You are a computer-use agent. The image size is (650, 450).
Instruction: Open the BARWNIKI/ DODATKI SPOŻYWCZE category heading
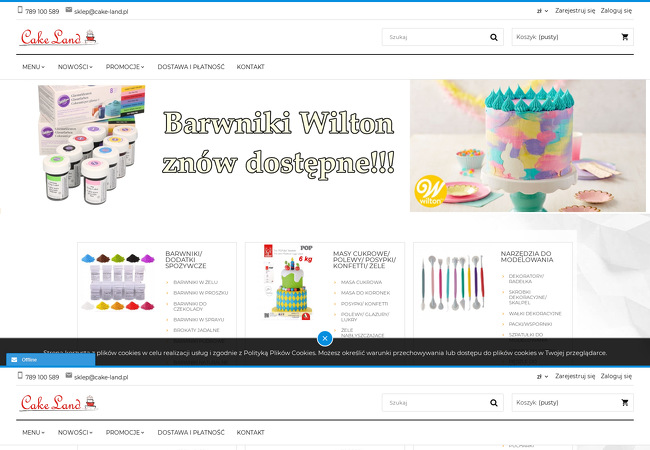(186, 260)
